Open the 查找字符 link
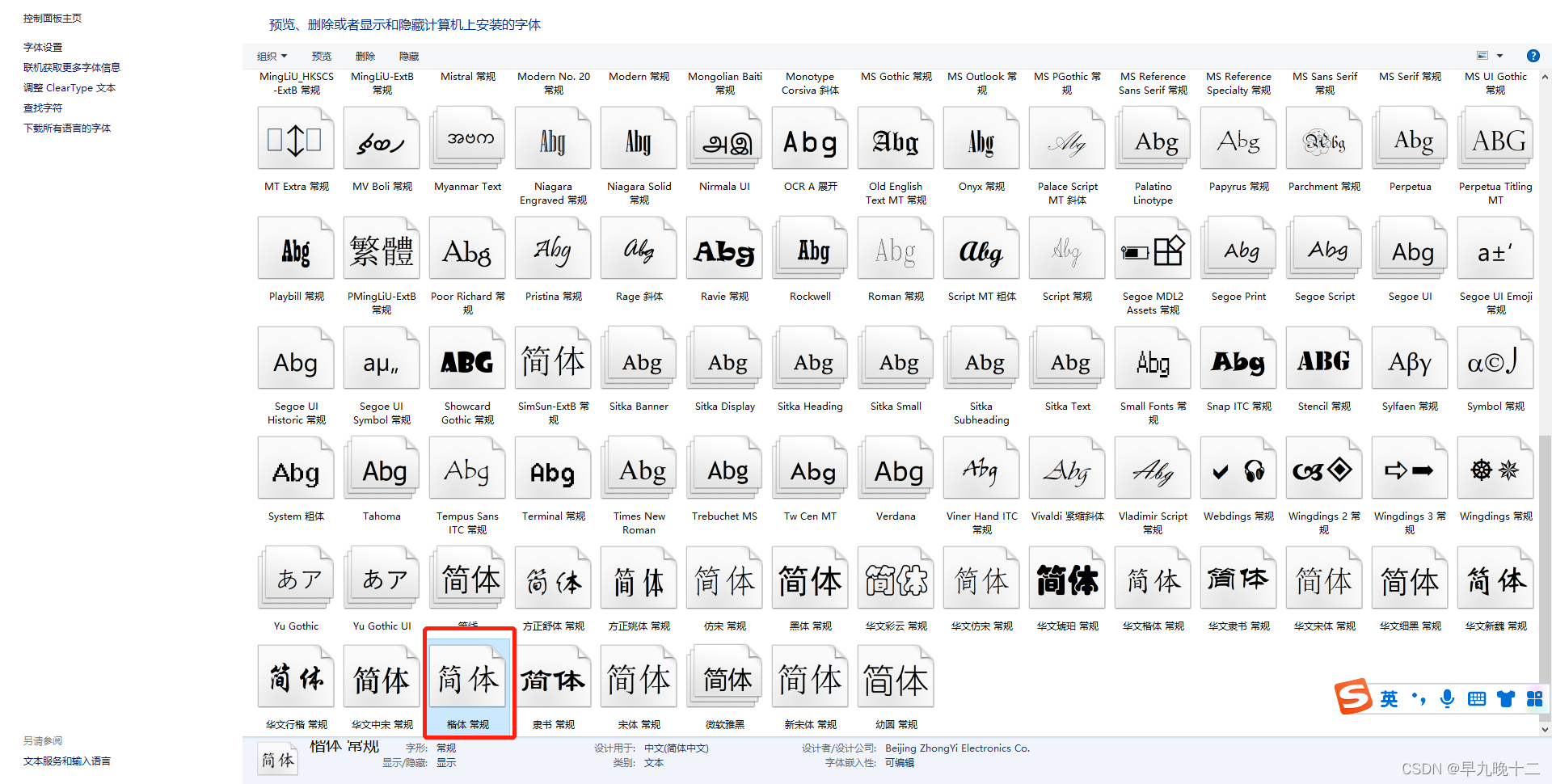This screenshot has height=784, width=1552. point(43,107)
